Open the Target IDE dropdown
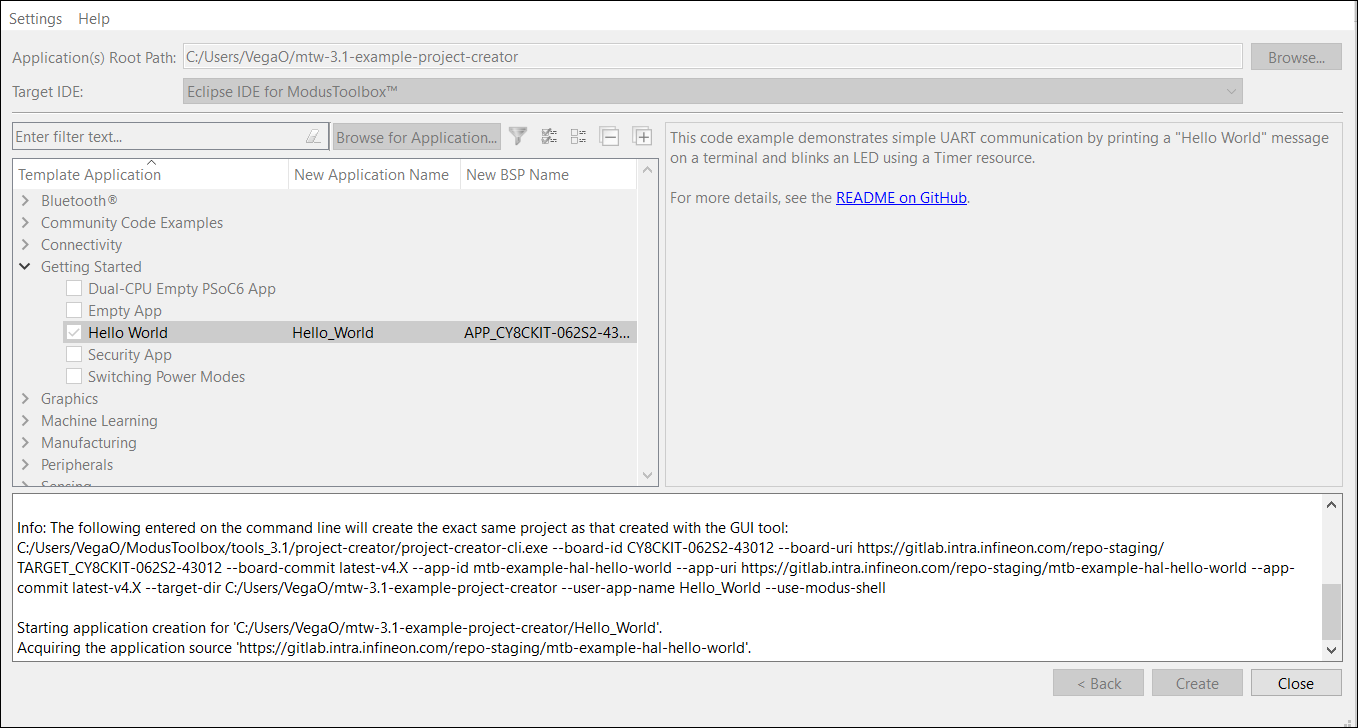Image resolution: width=1358 pixels, height=728 pixels. coord(712,91)
